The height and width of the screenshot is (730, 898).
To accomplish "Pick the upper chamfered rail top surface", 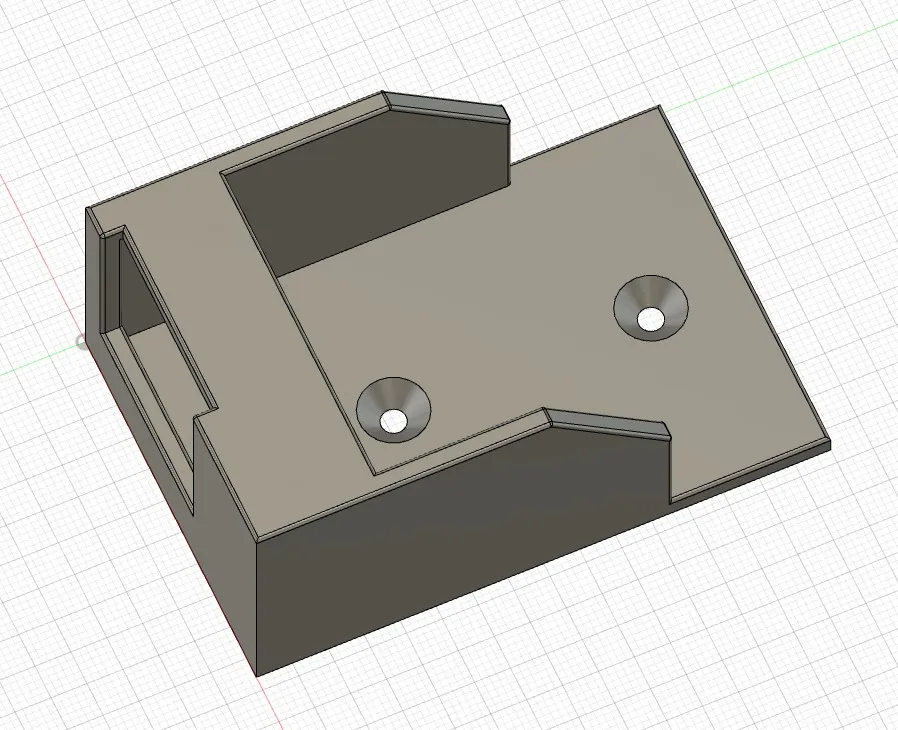I will [445, 108].
